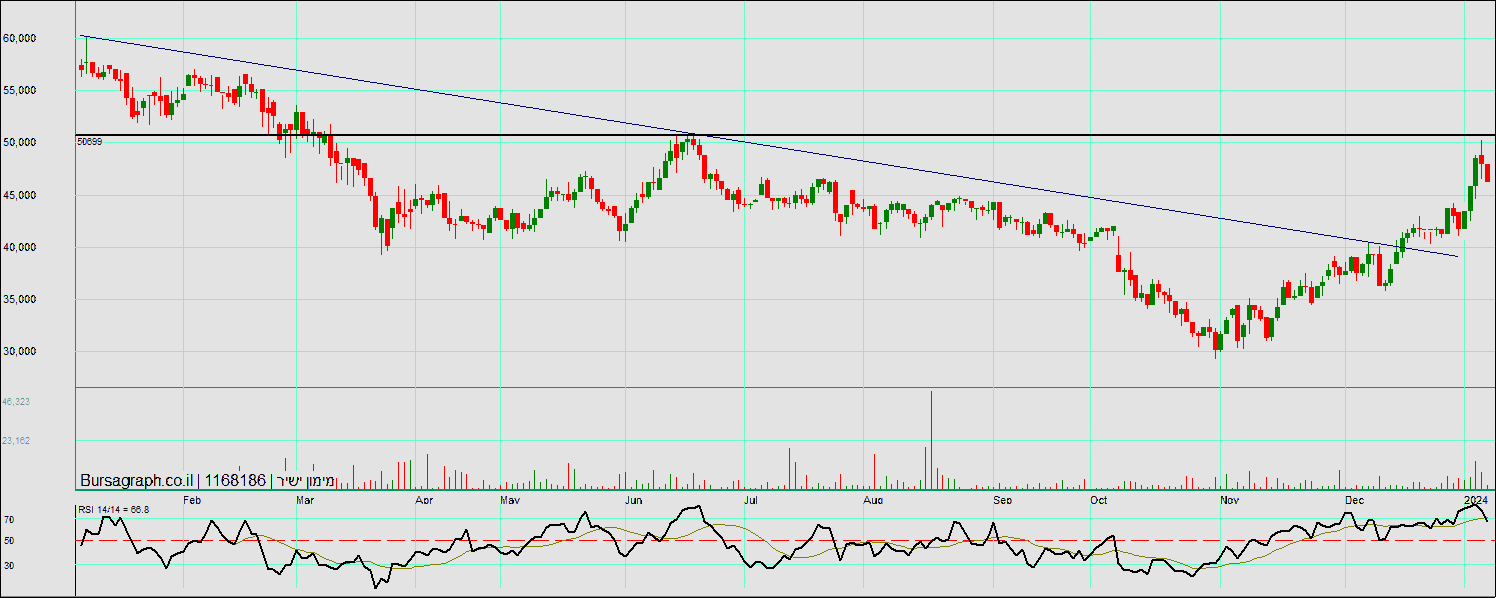1496x598 pixels.
Task: Click the 23,162 volume axis label
Action: point(15,440)
